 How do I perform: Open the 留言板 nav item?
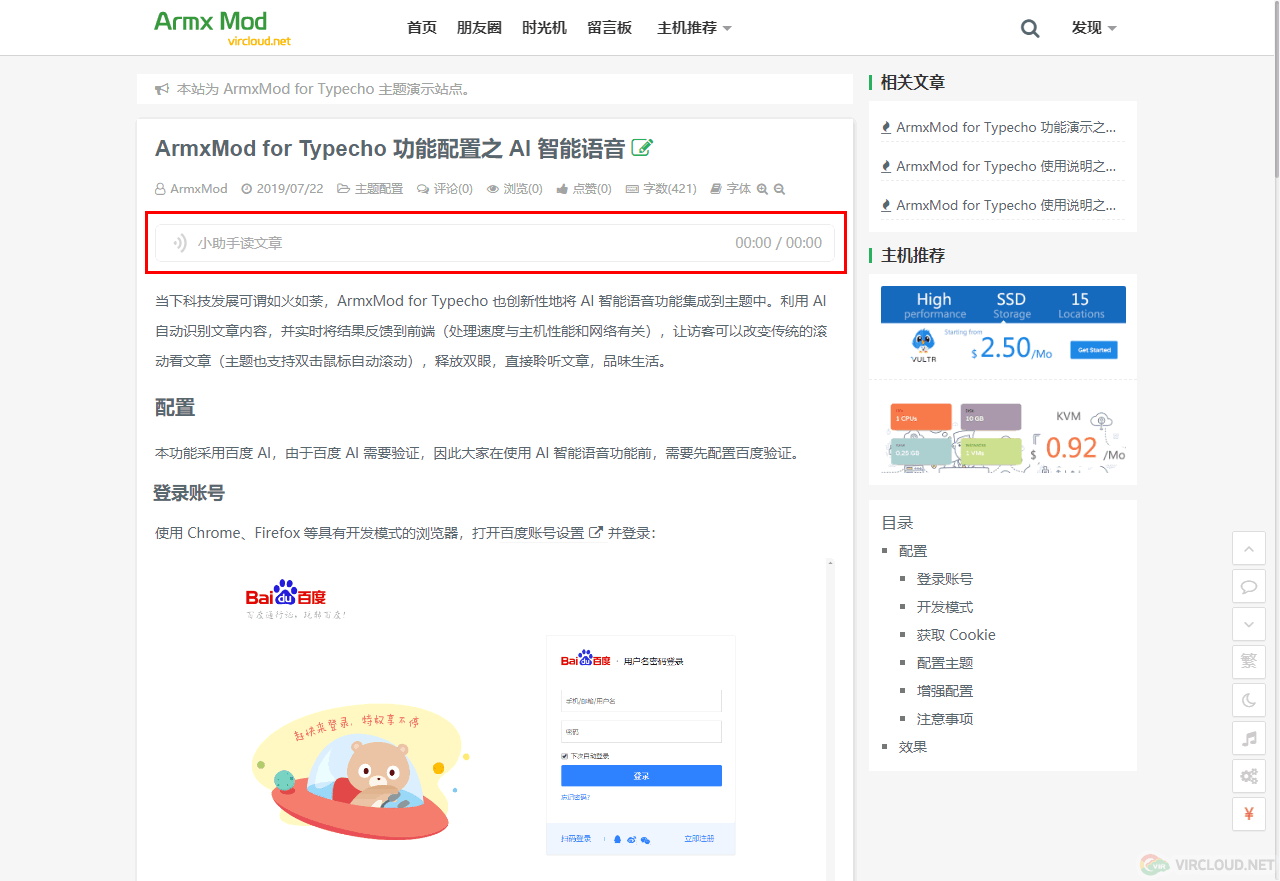pyautogui.click(x=609, y=28)
